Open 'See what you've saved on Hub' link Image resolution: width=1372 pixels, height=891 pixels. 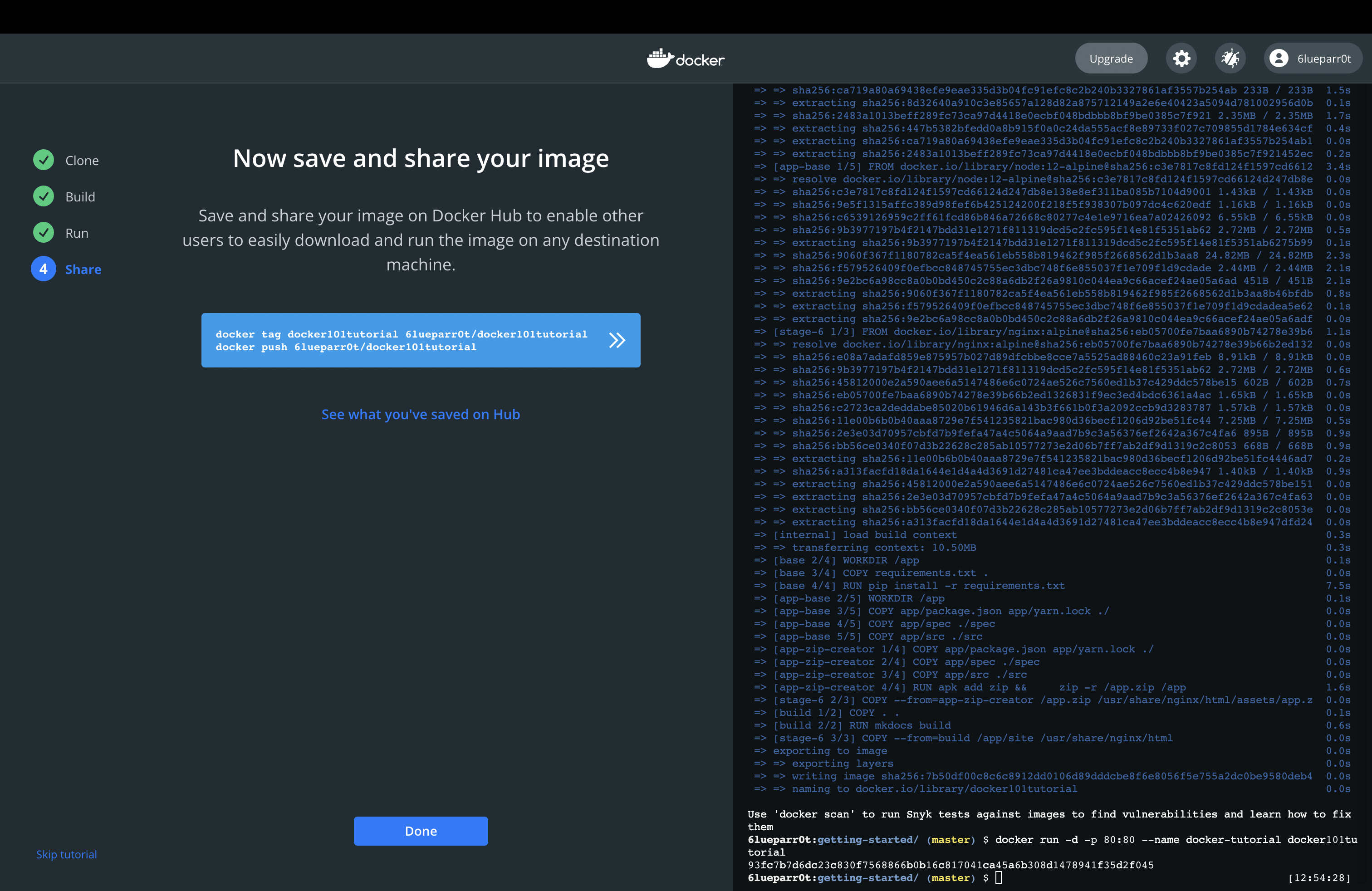click(420, 414)
